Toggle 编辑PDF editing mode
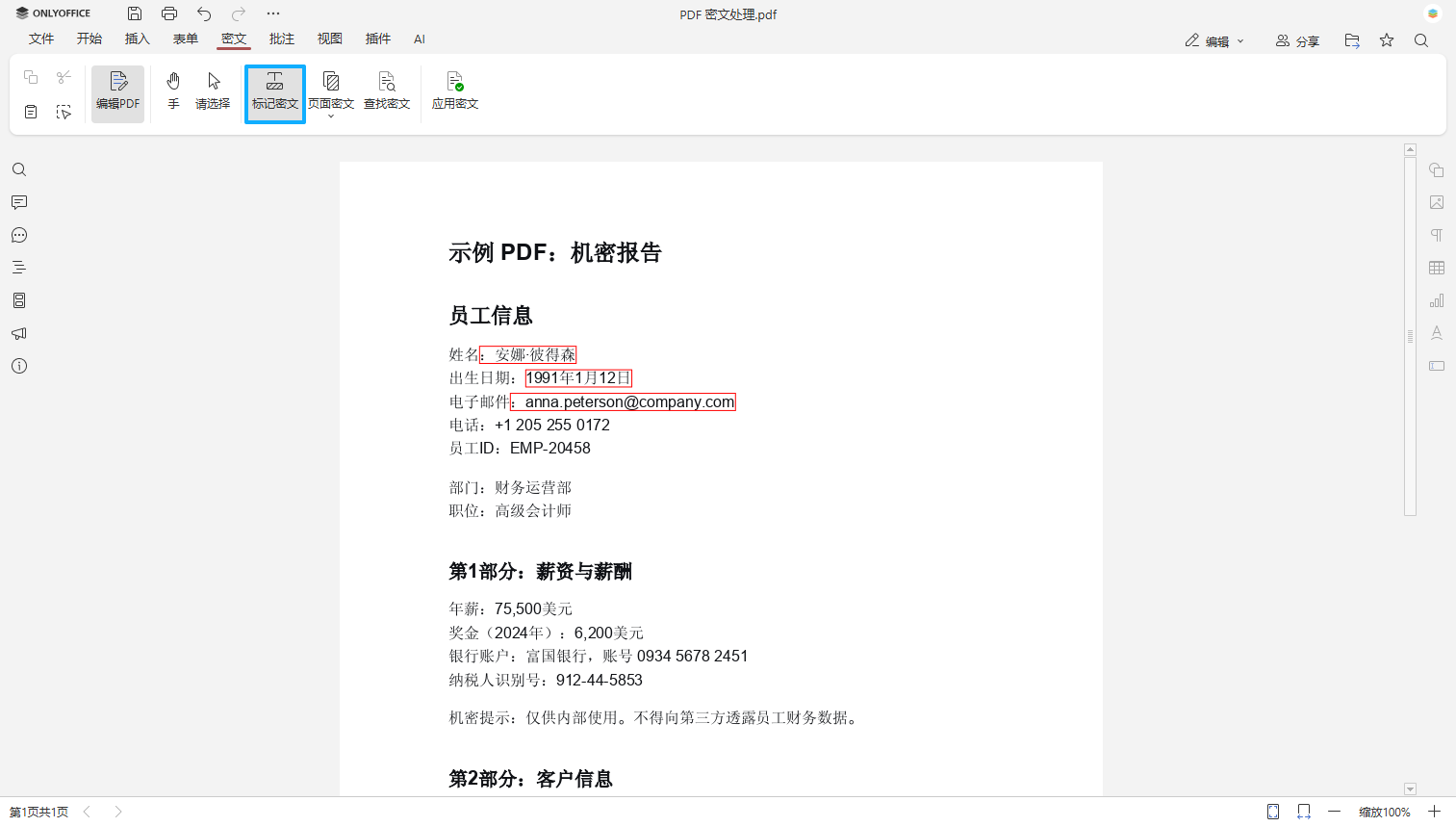Viewport: 1456px width, 827px height. click(117, 90)
